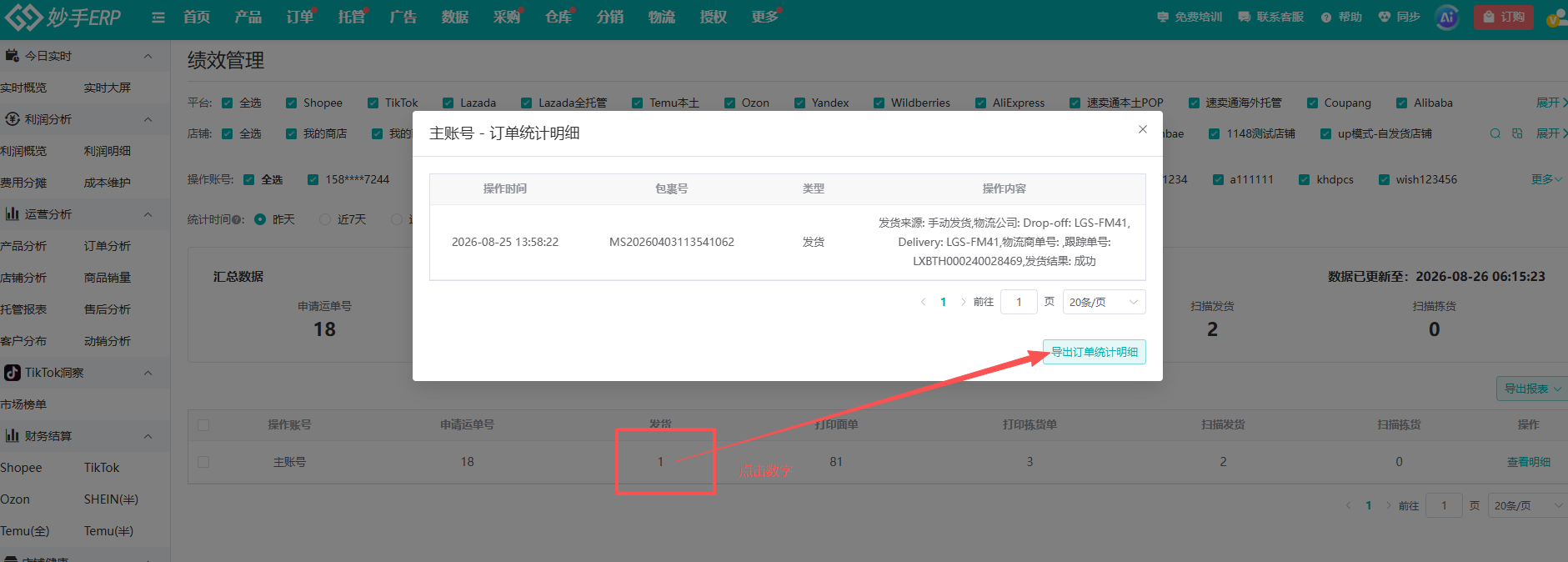
Task: Click package number MS20260403113541062
Action: [672, 242]
